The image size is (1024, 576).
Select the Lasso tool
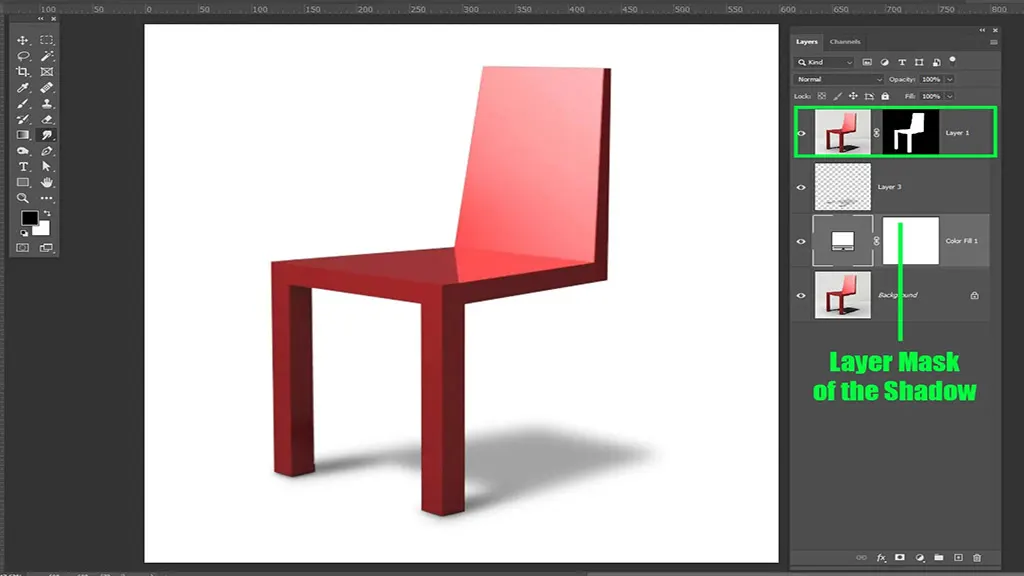(23, 56)
